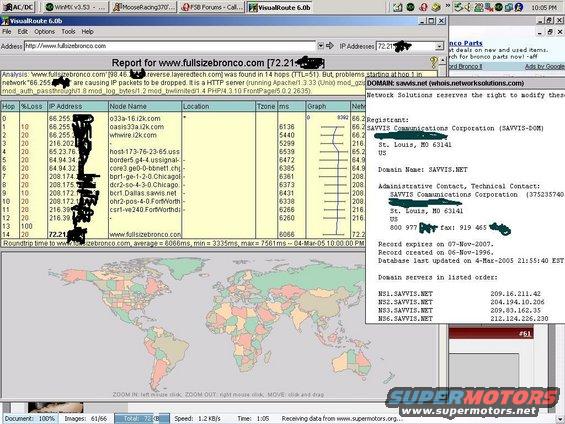Click the NS1.SAVVIS.NET entry in whois popup
Screen dimensions: 565x424
(x=405, y=294)
